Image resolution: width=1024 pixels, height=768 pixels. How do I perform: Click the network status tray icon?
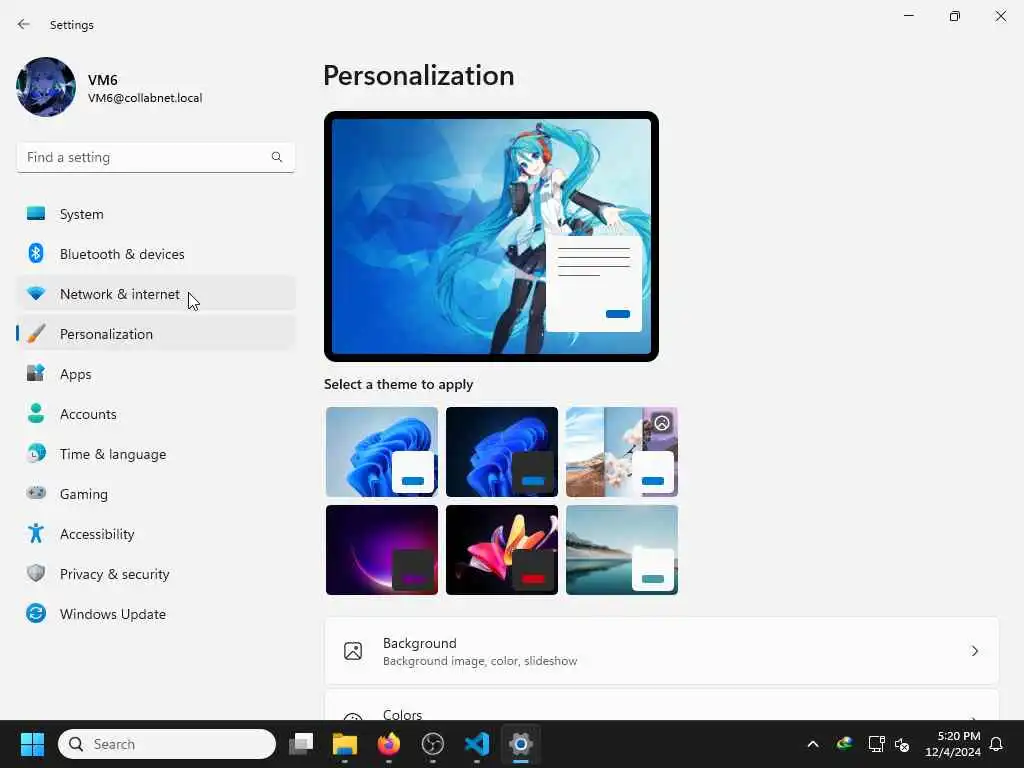[x=876, y=744]
